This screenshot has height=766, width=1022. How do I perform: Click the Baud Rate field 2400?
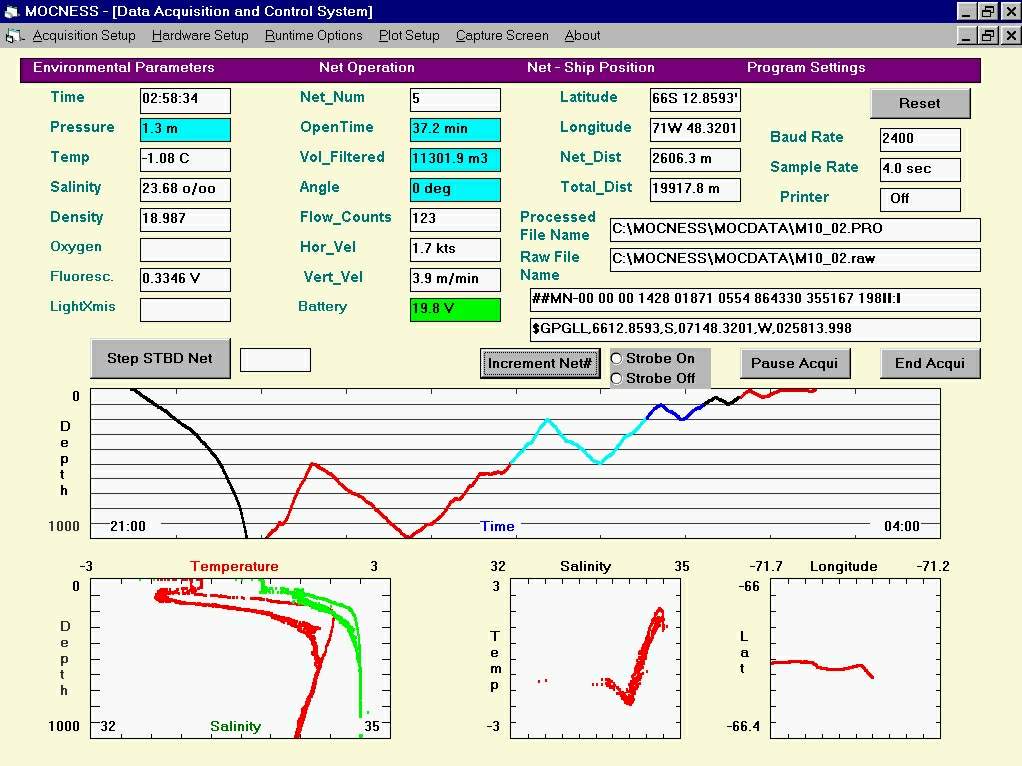[920, 140]
